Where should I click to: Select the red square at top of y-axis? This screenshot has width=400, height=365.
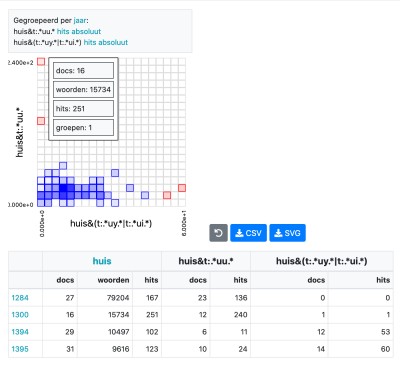pos(41,62)
